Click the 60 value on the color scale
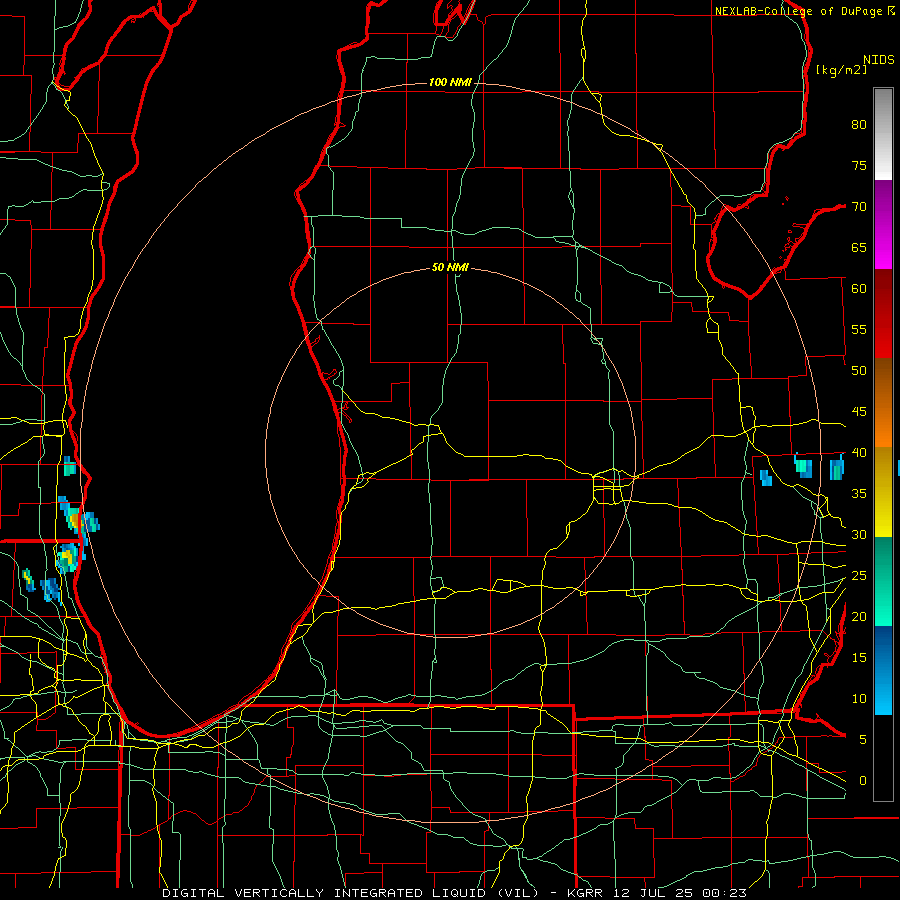The image size is (900, 900). point(859,289)
